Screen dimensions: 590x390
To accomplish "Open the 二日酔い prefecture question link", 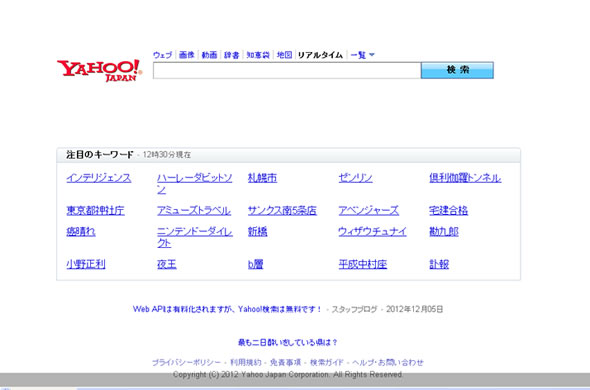I will click(288, 343).
